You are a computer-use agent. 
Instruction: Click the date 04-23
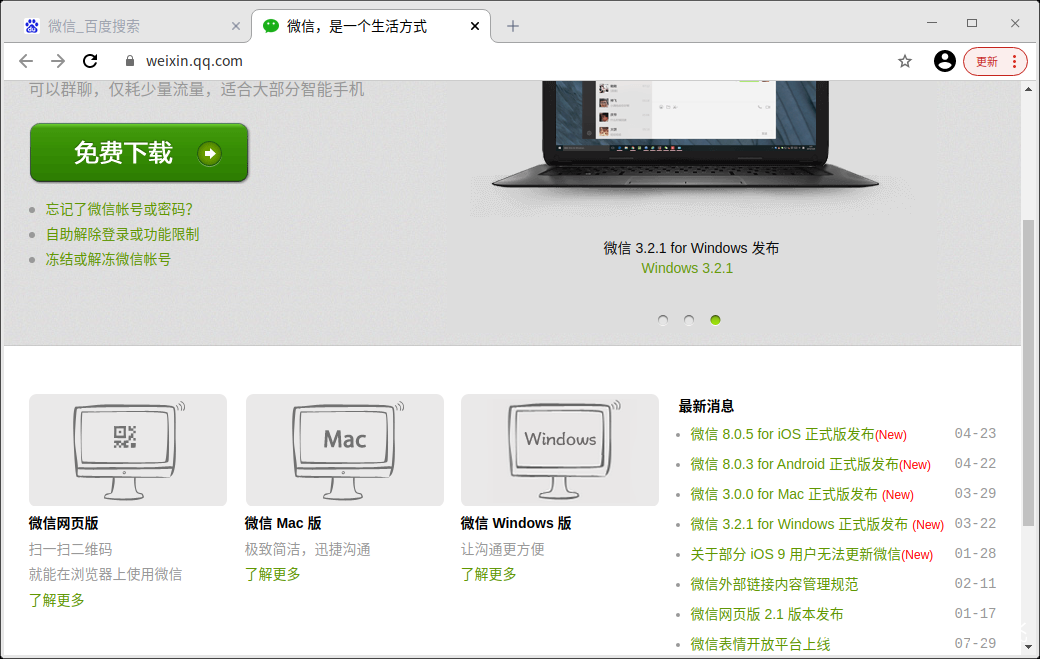(x=975, y=434)
